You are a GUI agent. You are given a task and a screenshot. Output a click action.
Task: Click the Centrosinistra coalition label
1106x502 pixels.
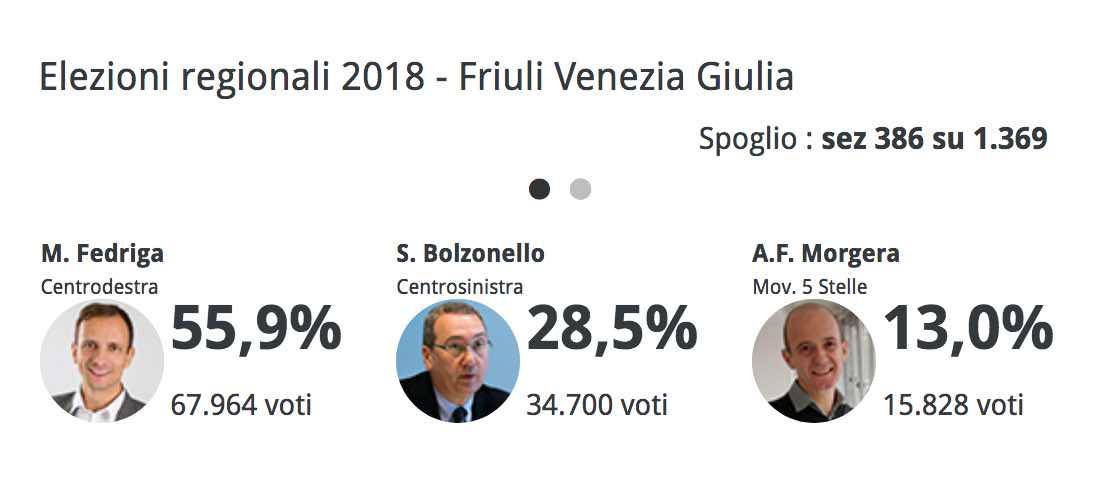pyautogui.click(x=459, y=287)
